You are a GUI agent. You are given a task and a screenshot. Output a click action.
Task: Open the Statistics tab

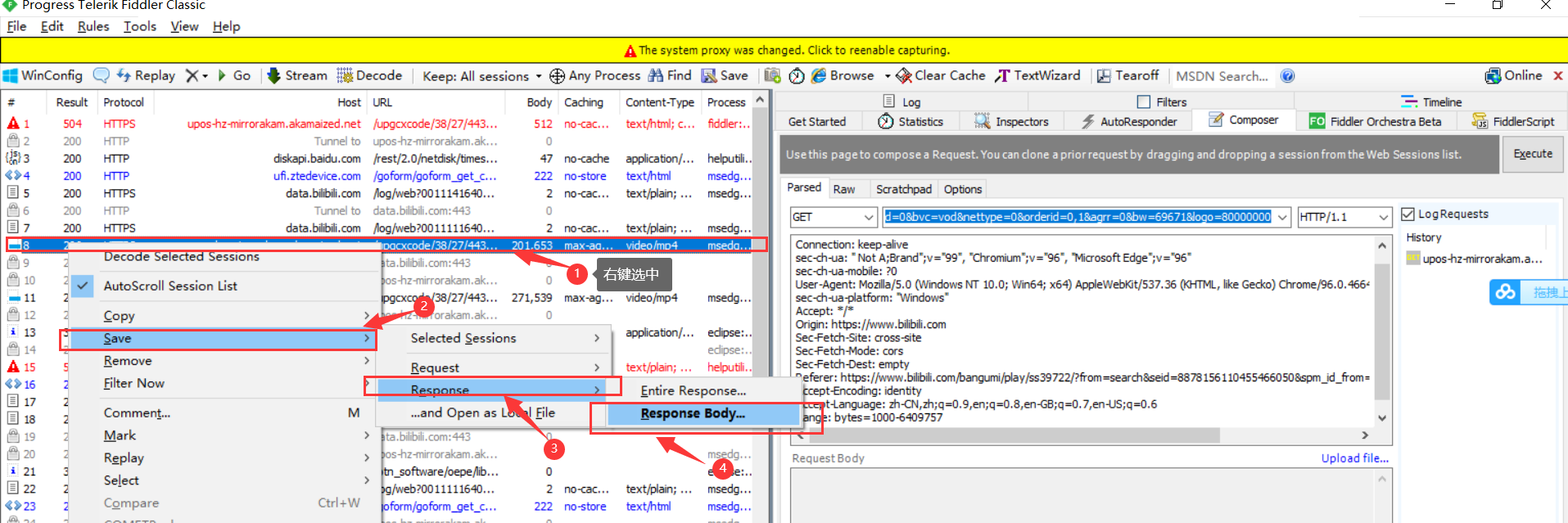[911, 121]
